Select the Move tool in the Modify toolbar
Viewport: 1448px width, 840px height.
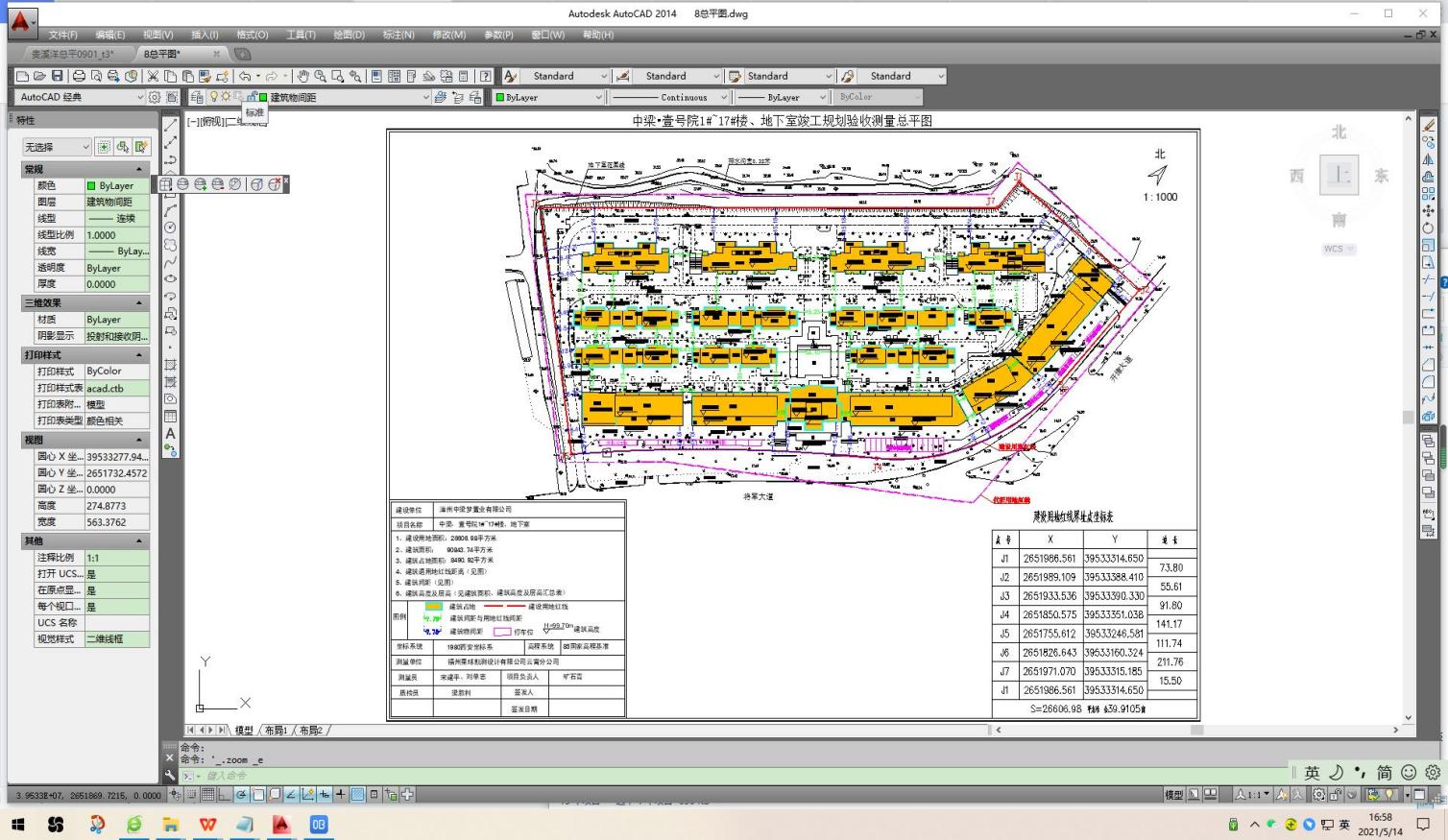[1429, 210]
